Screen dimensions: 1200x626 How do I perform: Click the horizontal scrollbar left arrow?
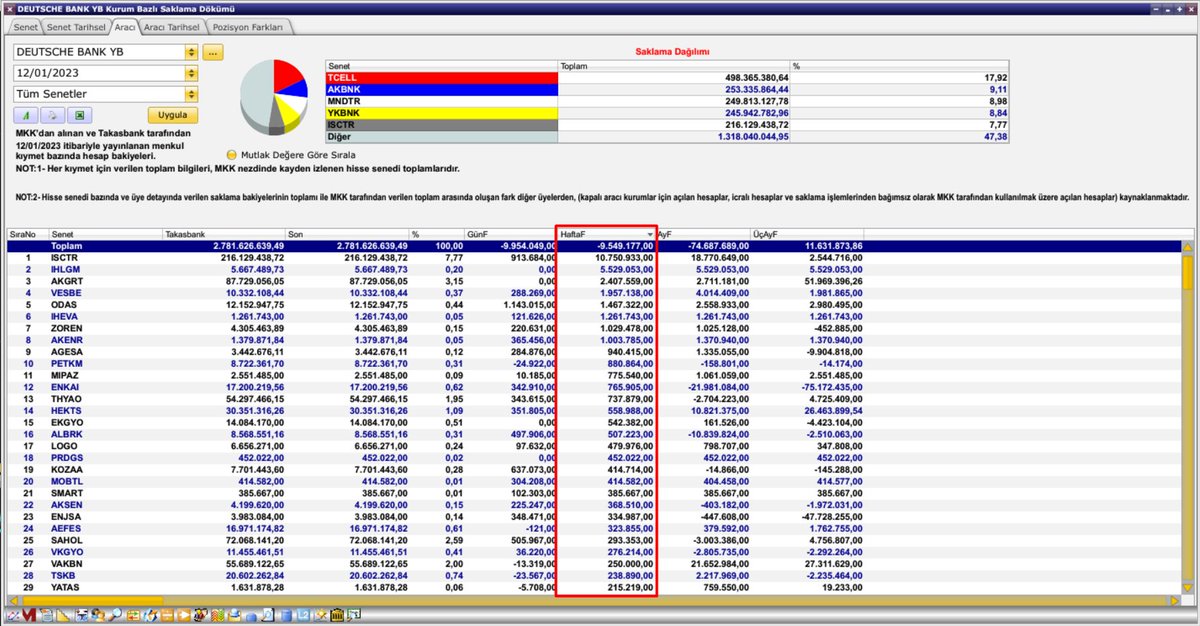13,601
